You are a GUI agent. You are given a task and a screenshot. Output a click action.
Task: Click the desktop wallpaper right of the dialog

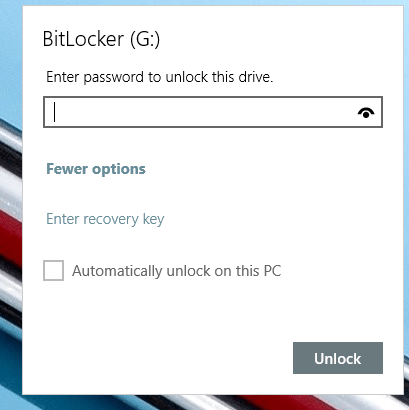(406, 200)
